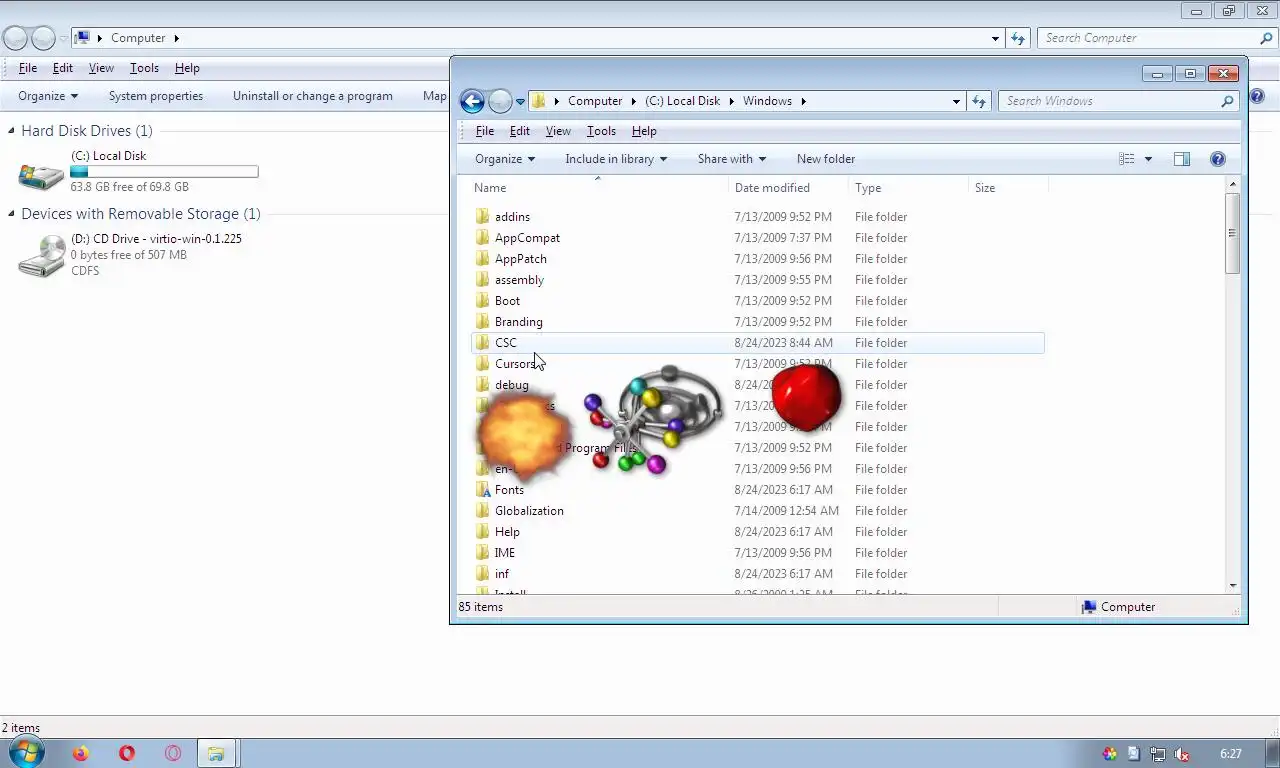Refresh the Windows folder address bar
This screenshot has width=1280, height=768.
point(979,101)
